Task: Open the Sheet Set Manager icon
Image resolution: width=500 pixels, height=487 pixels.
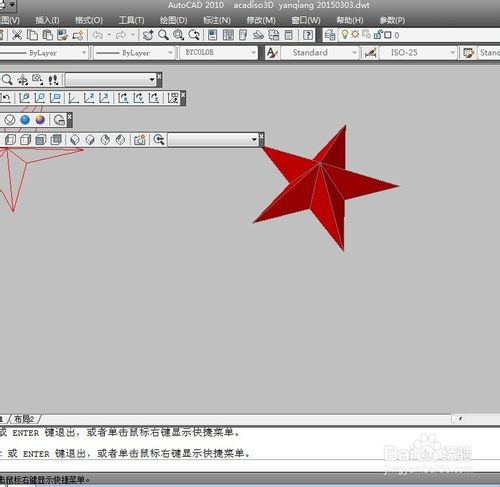Action: pos(258,35)
